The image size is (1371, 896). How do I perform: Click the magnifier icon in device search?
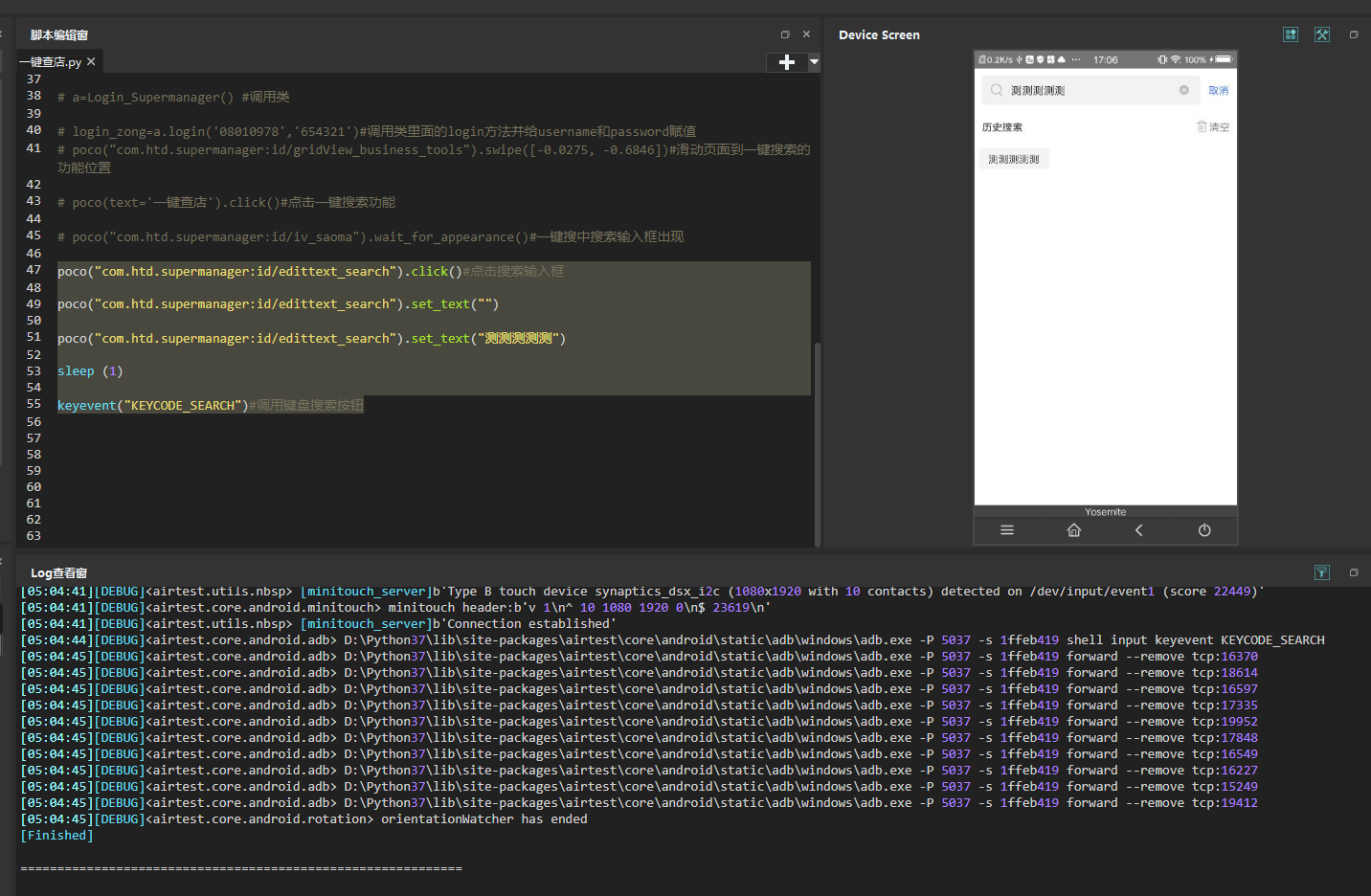point(997,90)
